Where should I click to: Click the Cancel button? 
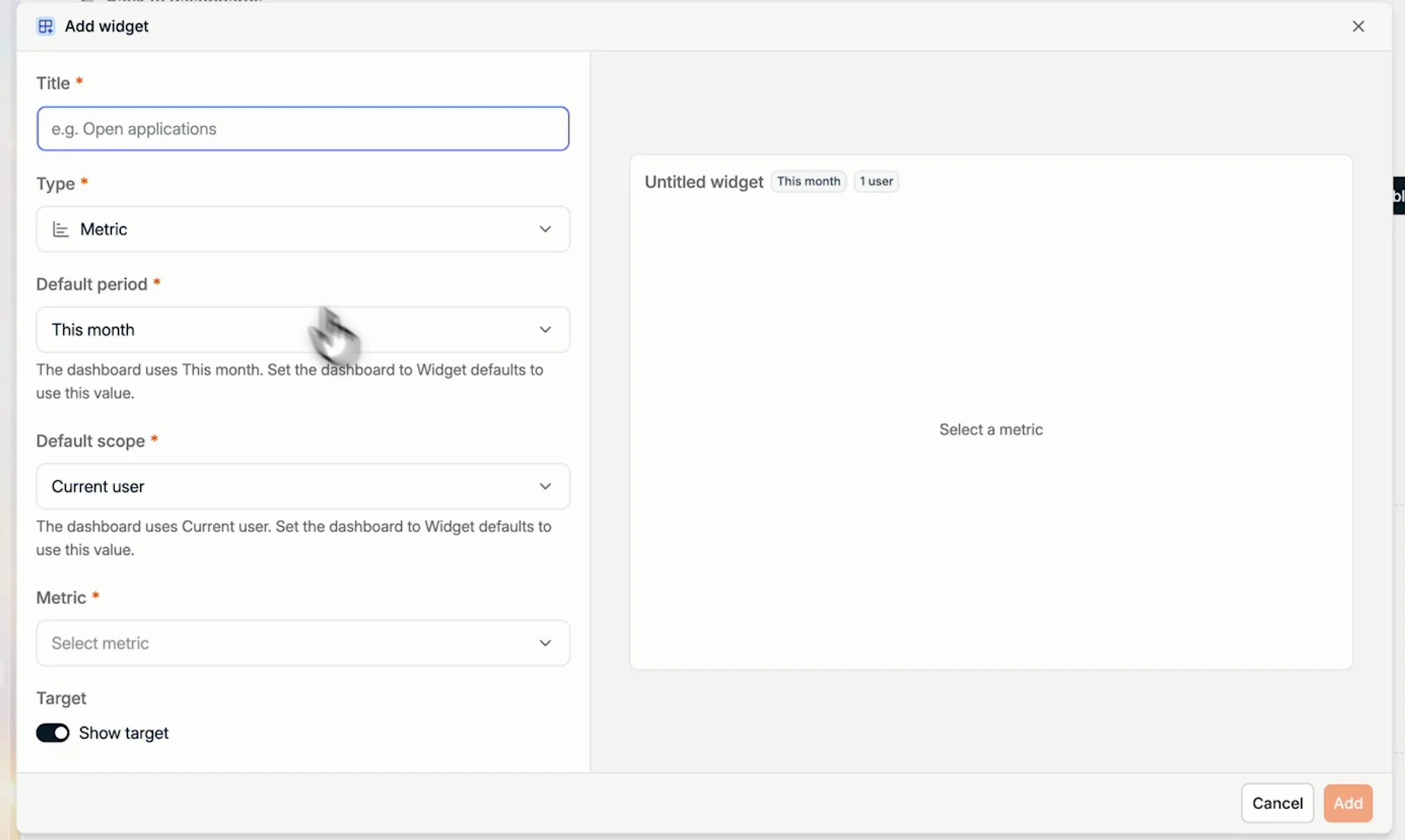pos(1277,803)
